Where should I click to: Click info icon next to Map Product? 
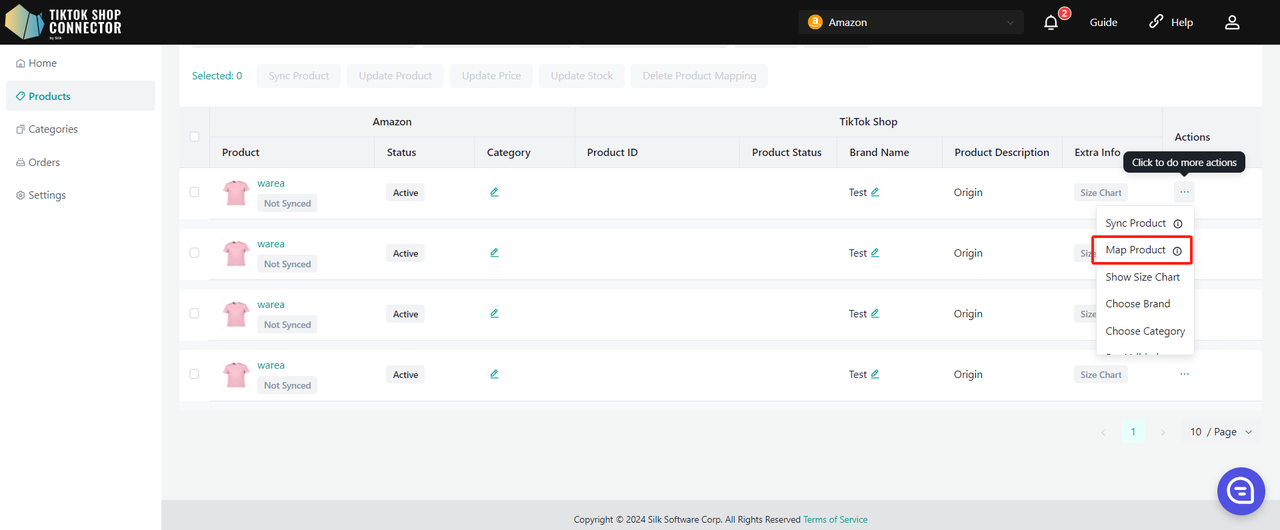pos(1177,250)
